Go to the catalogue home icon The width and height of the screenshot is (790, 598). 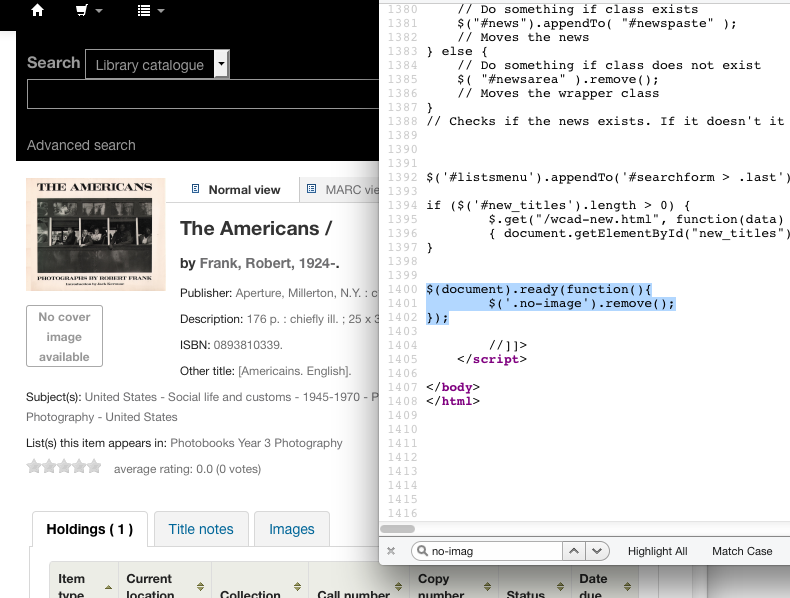37,11
